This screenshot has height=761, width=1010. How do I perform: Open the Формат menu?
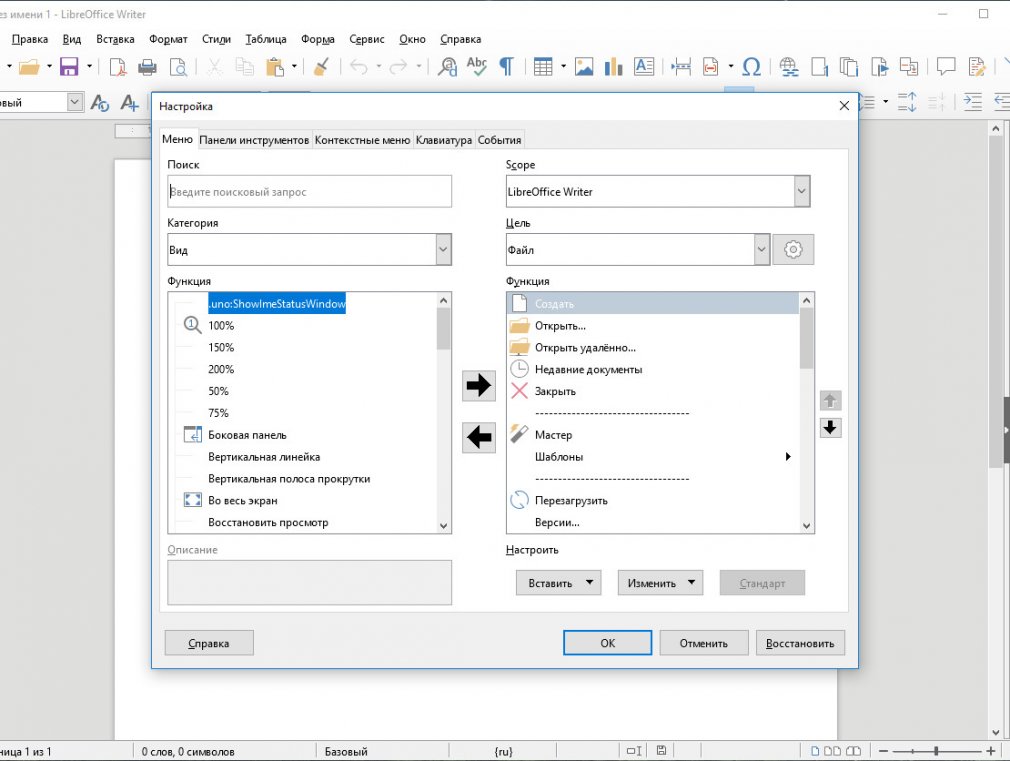[168, 39]
